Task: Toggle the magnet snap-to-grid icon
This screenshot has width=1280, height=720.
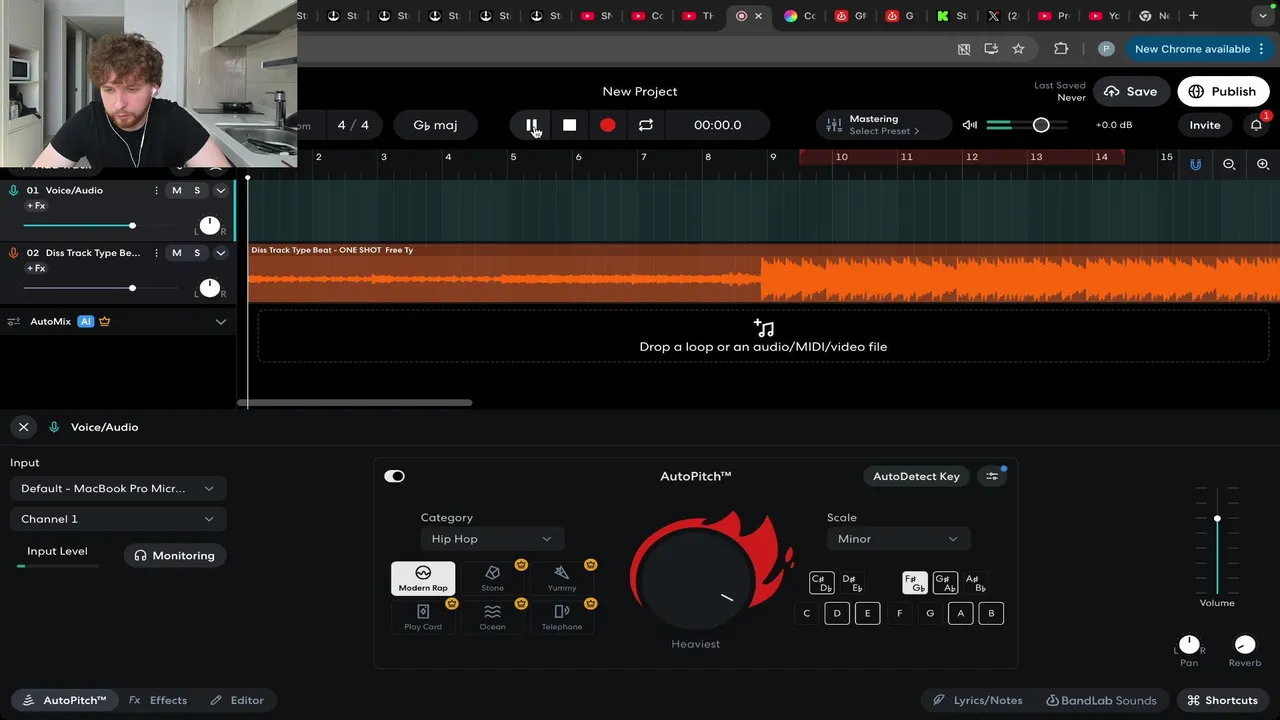Action: [1195, 164]
